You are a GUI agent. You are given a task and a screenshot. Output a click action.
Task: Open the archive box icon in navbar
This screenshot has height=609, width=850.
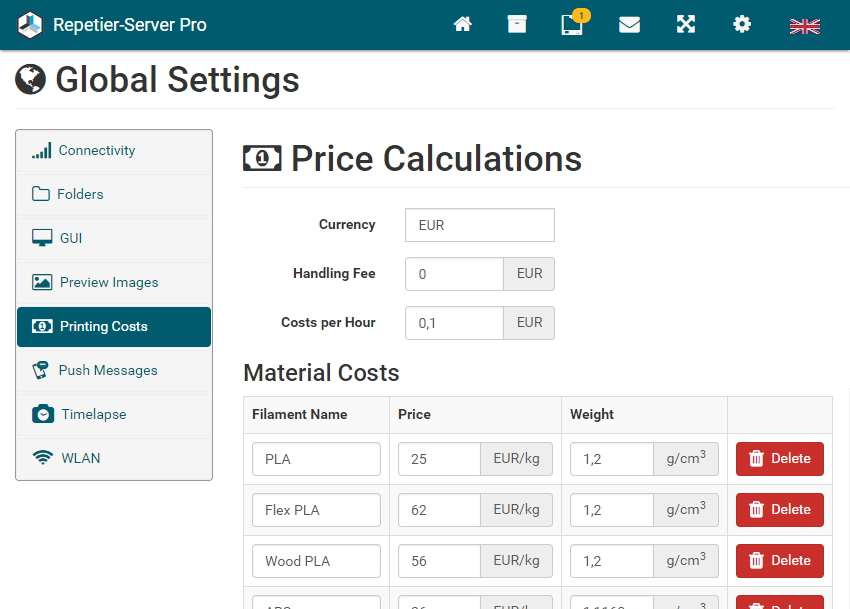click(x=517, y=24)
